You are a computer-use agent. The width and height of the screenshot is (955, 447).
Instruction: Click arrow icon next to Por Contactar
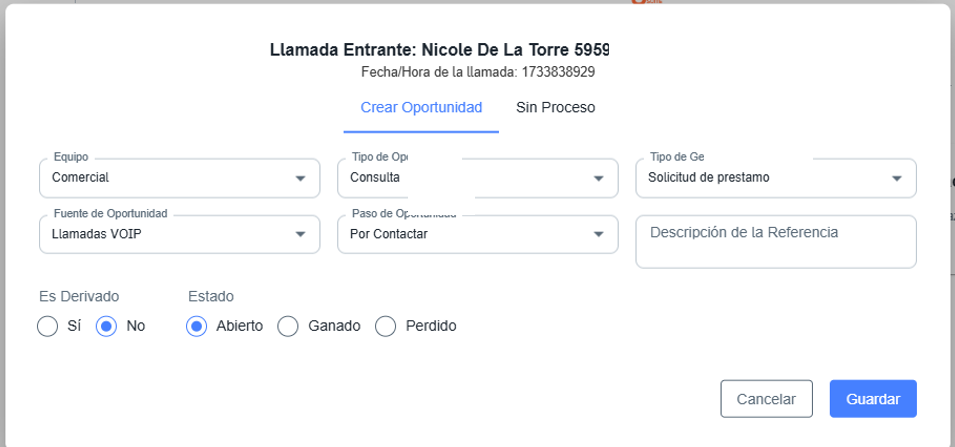point(598,234)
